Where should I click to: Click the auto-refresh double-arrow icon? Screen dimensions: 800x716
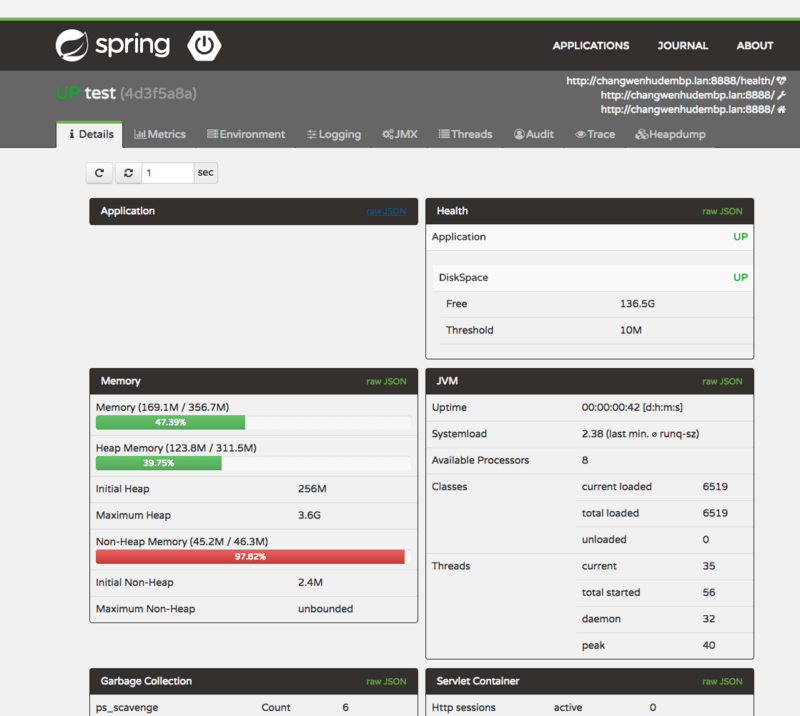click(128, 172)
